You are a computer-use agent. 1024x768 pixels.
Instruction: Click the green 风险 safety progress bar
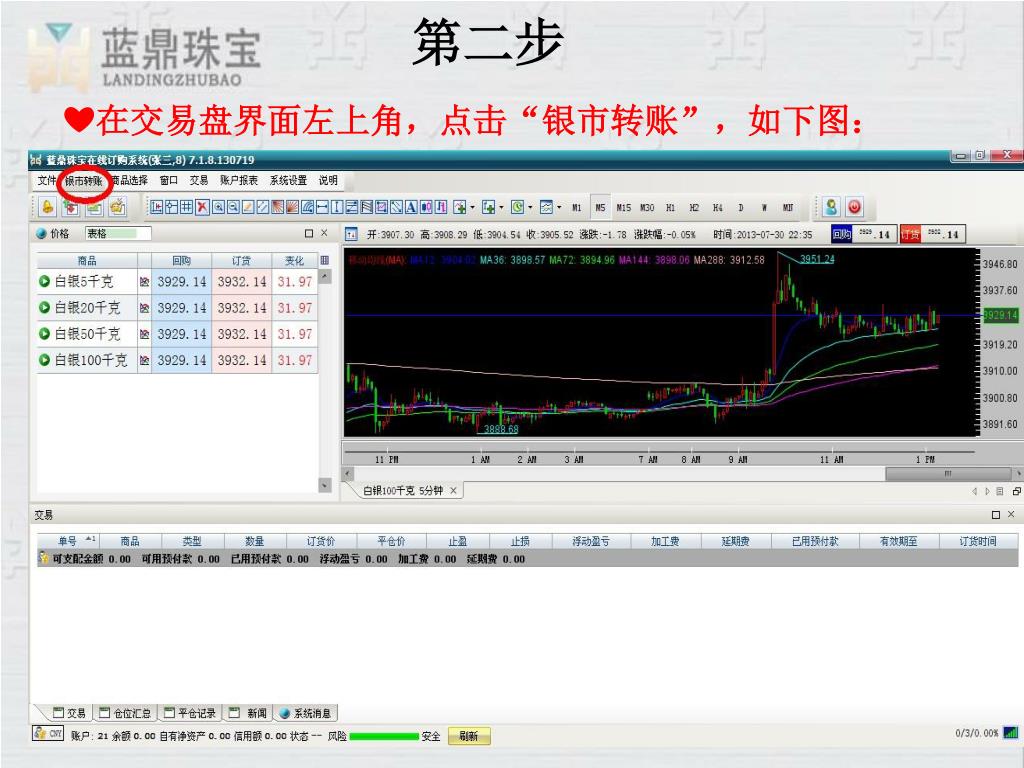(x=384, y=736)
